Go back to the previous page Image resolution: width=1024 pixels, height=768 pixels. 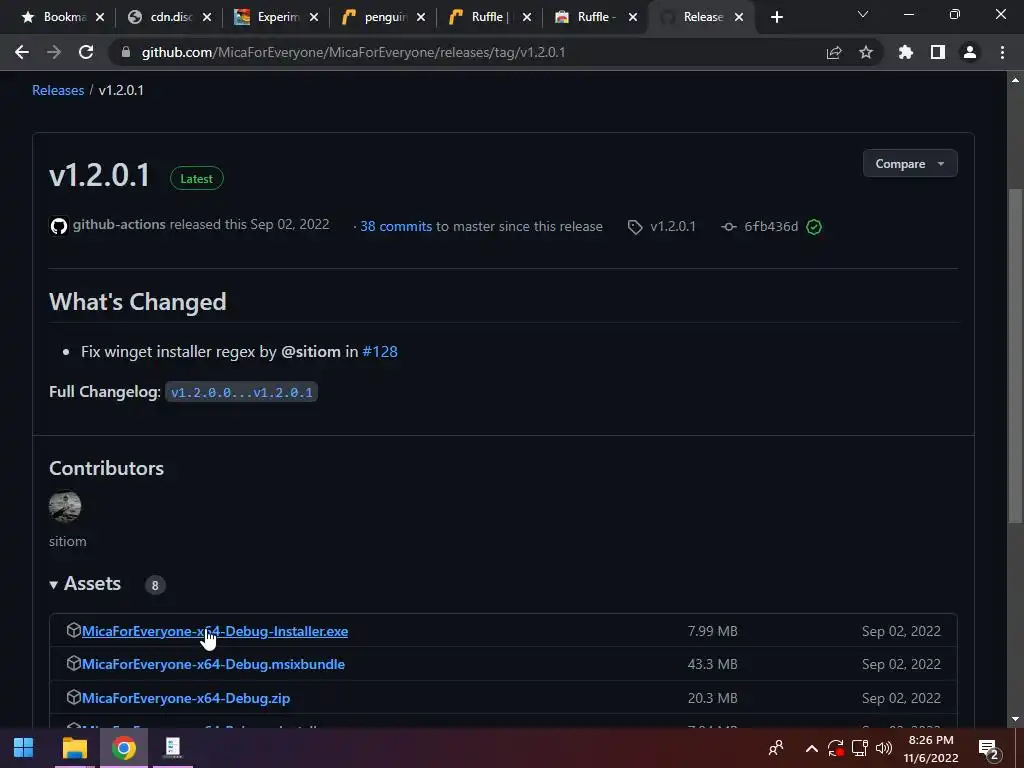22,52
